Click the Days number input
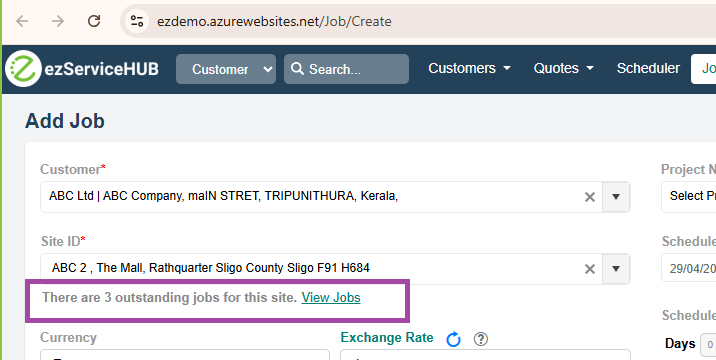 point(708,345)
